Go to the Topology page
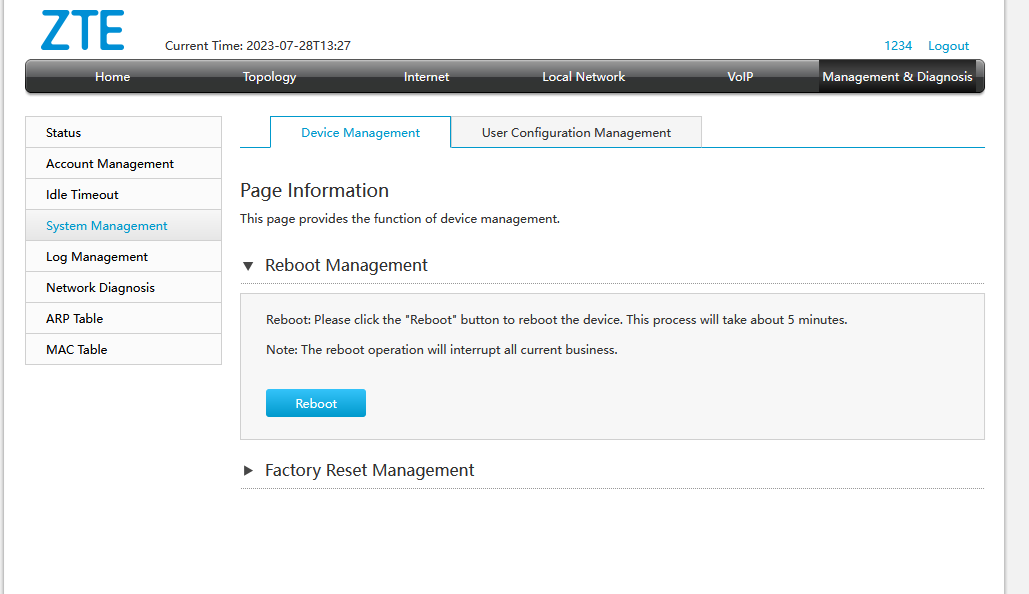 tap(269, 77)
